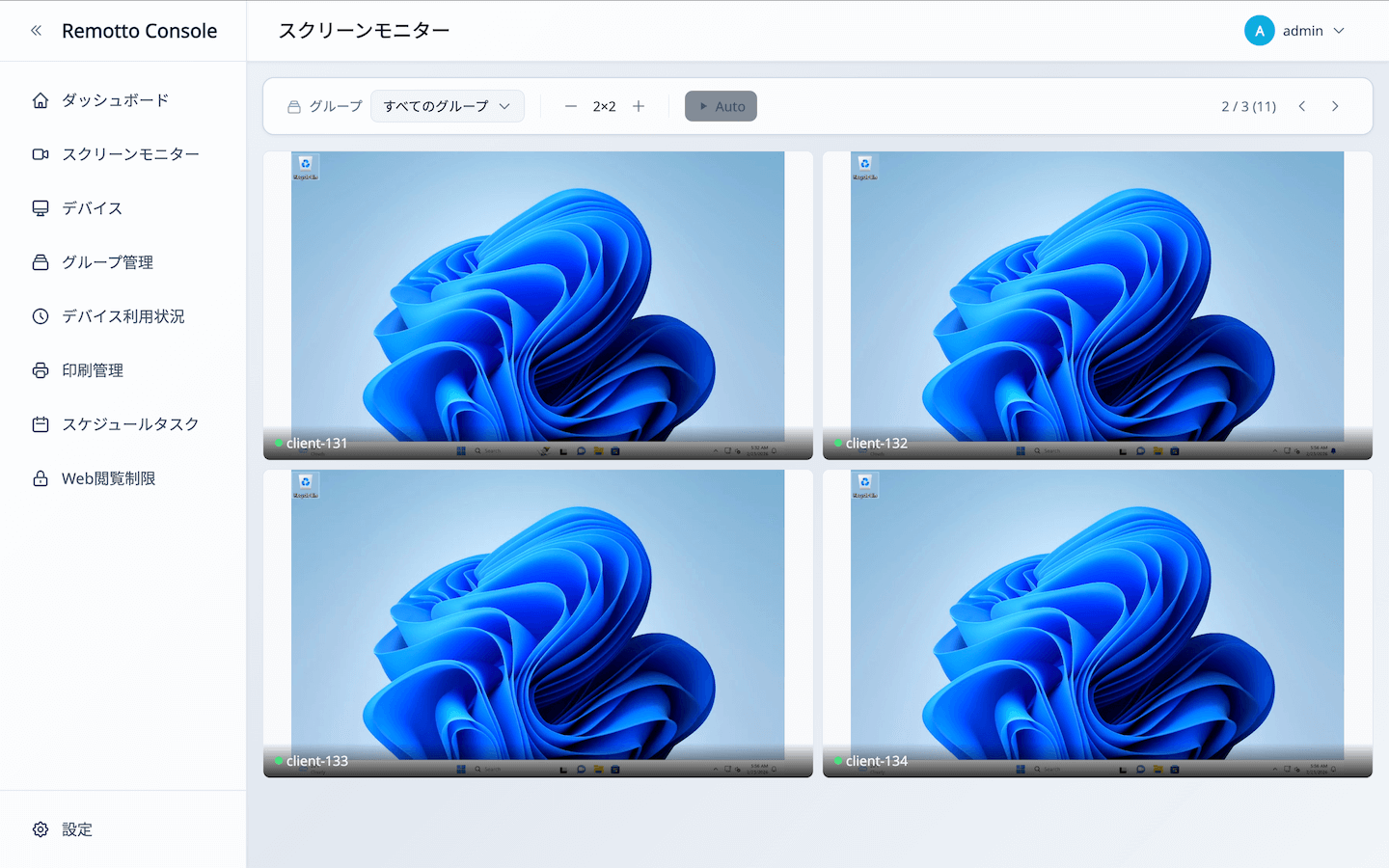1389x868 pixels.
Task: Open Web閲覧制限 settings page
Action: click(106, 477)
